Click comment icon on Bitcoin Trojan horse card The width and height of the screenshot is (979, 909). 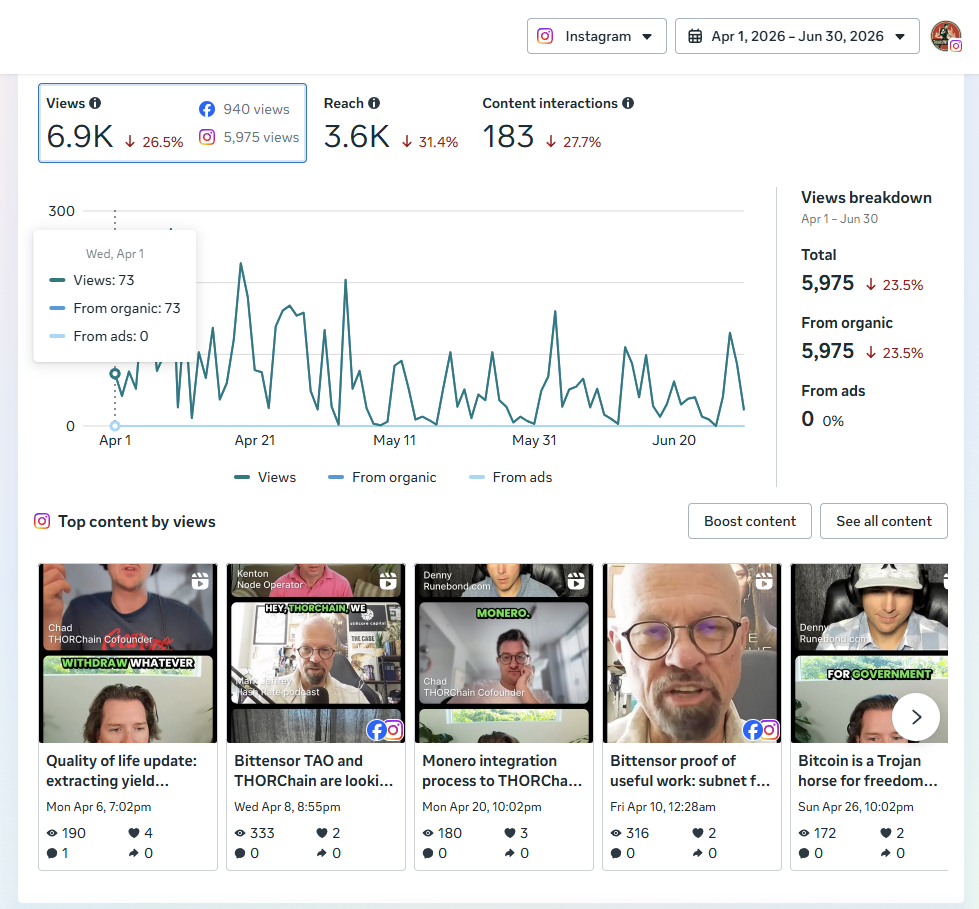click(x=804, y=853)
